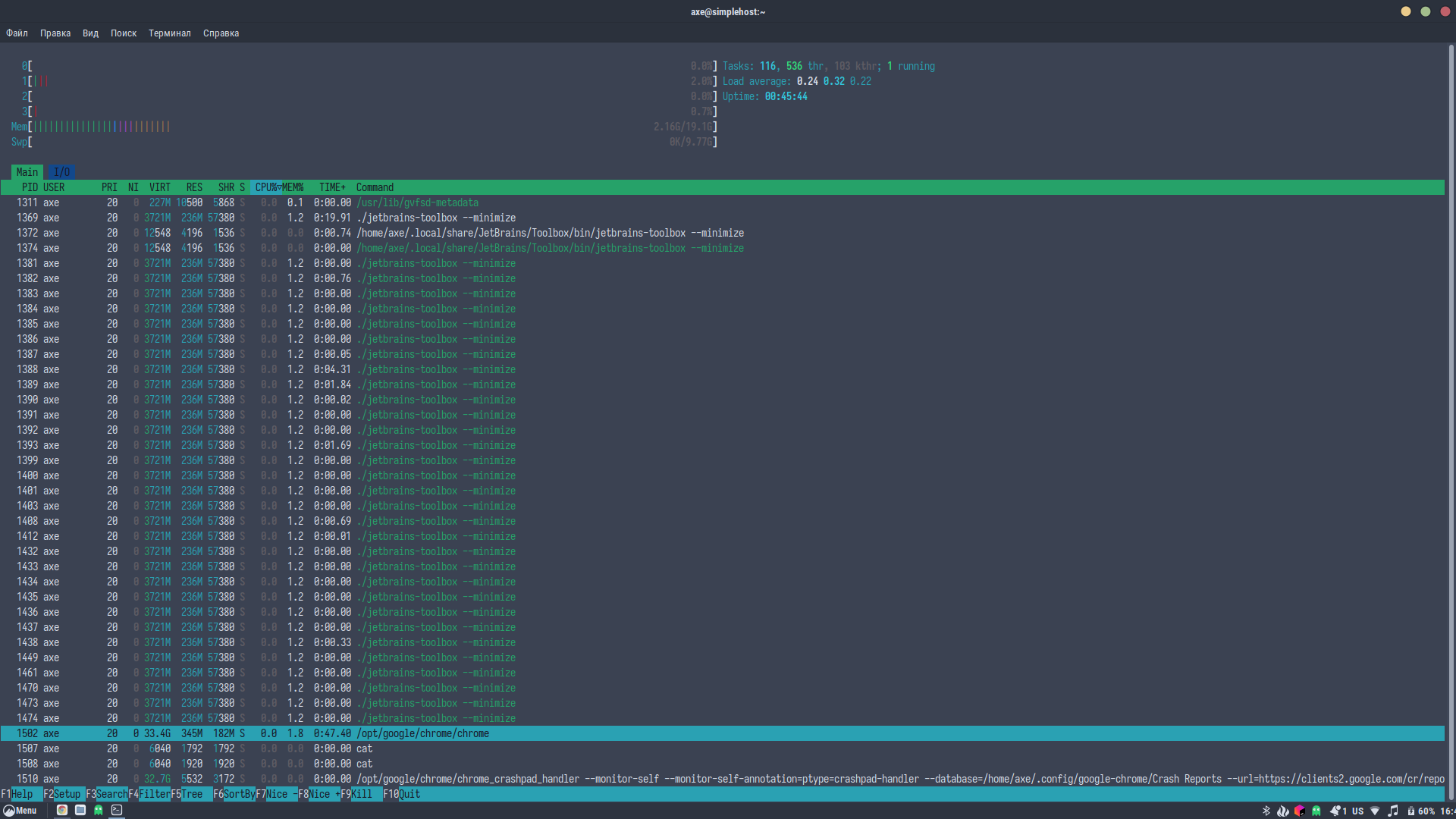This screenshot has height=819, width=1456.
Task: Click the battery 60% indicator
Action: pyautogui.click(x=1421, y=811)
